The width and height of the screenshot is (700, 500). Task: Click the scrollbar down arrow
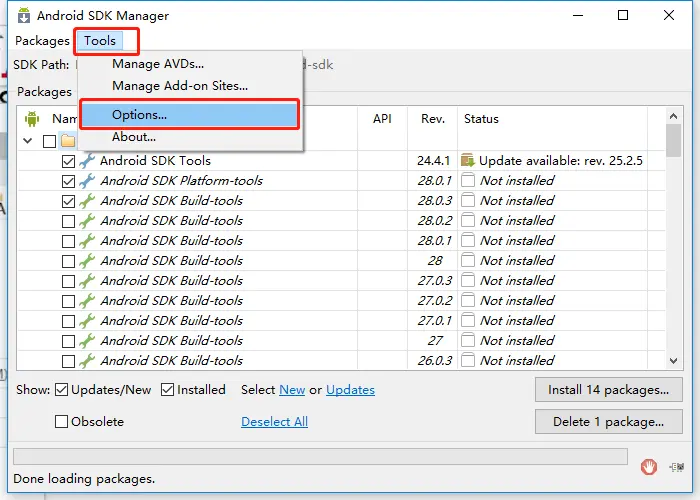(674, 361)
